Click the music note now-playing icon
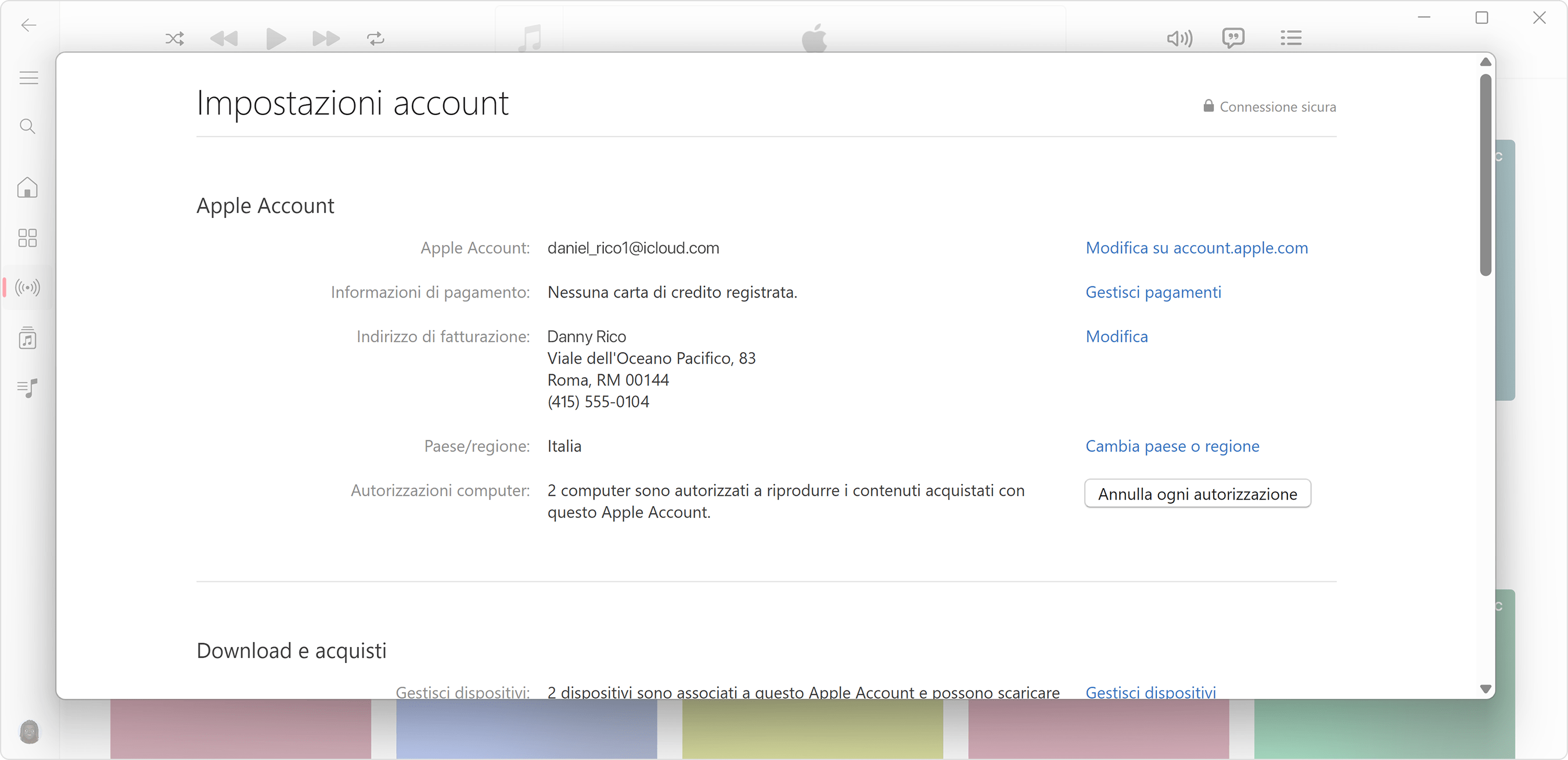The width and height of the screenshot is (1568, 760). pos(530,38)
